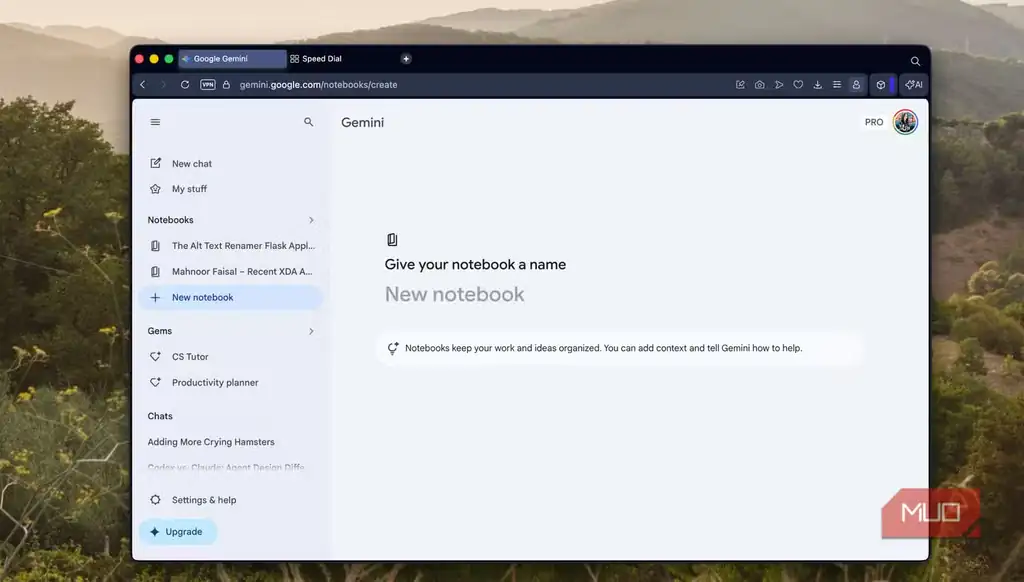
Task: Open the extensions cube icon
Action: click(880, 84)
